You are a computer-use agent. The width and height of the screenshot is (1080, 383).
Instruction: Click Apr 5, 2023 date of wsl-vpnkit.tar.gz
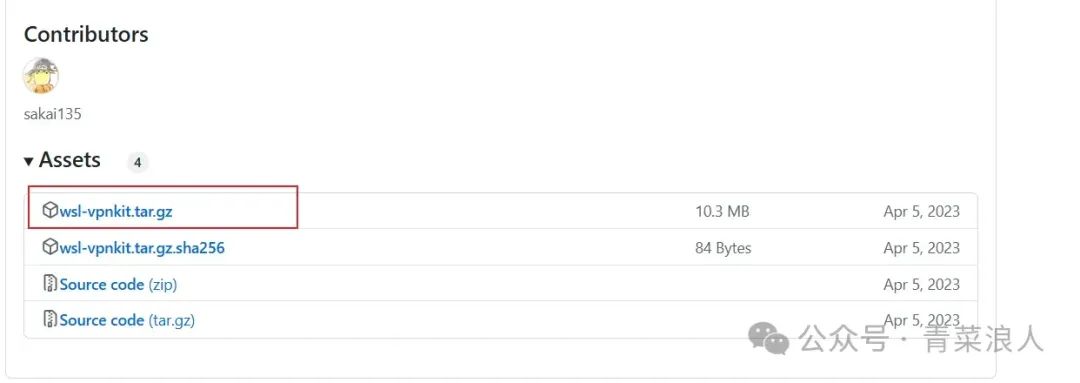pyautogui.click(x=922, y=211)
